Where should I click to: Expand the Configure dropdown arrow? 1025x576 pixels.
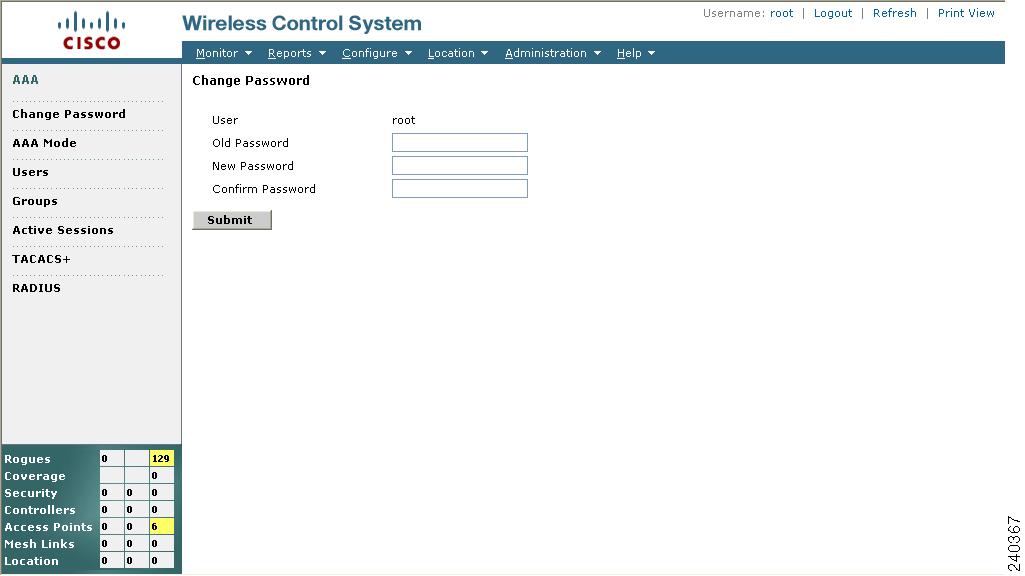409,53
